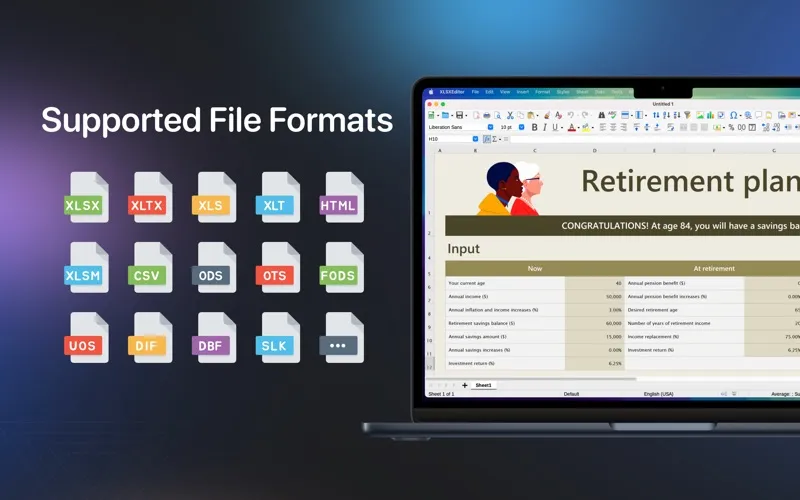The width and height of the screenshot is (800, 500).
Task: Click the 'Annual income ($)' cell
Action: click(x=506, y=296)
